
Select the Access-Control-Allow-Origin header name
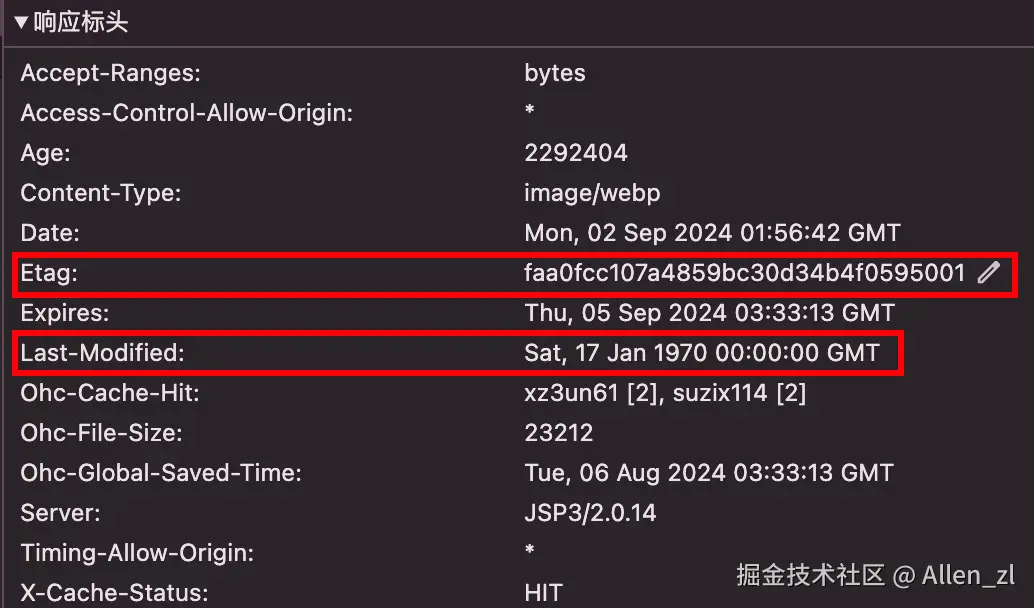[187, 113]
